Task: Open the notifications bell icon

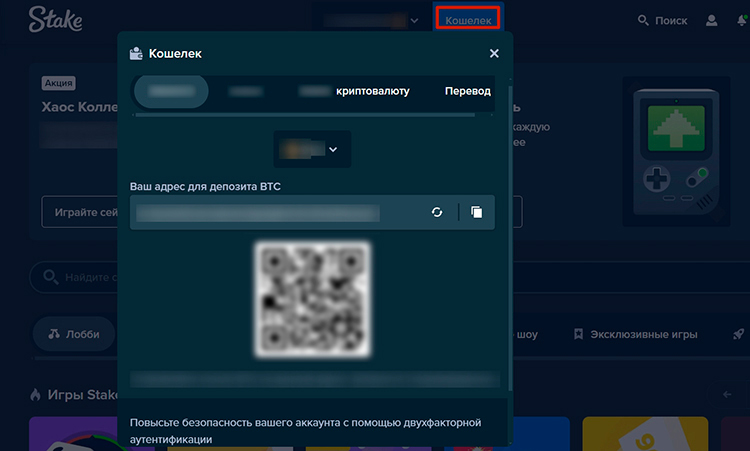Action: tap(742, 21)
